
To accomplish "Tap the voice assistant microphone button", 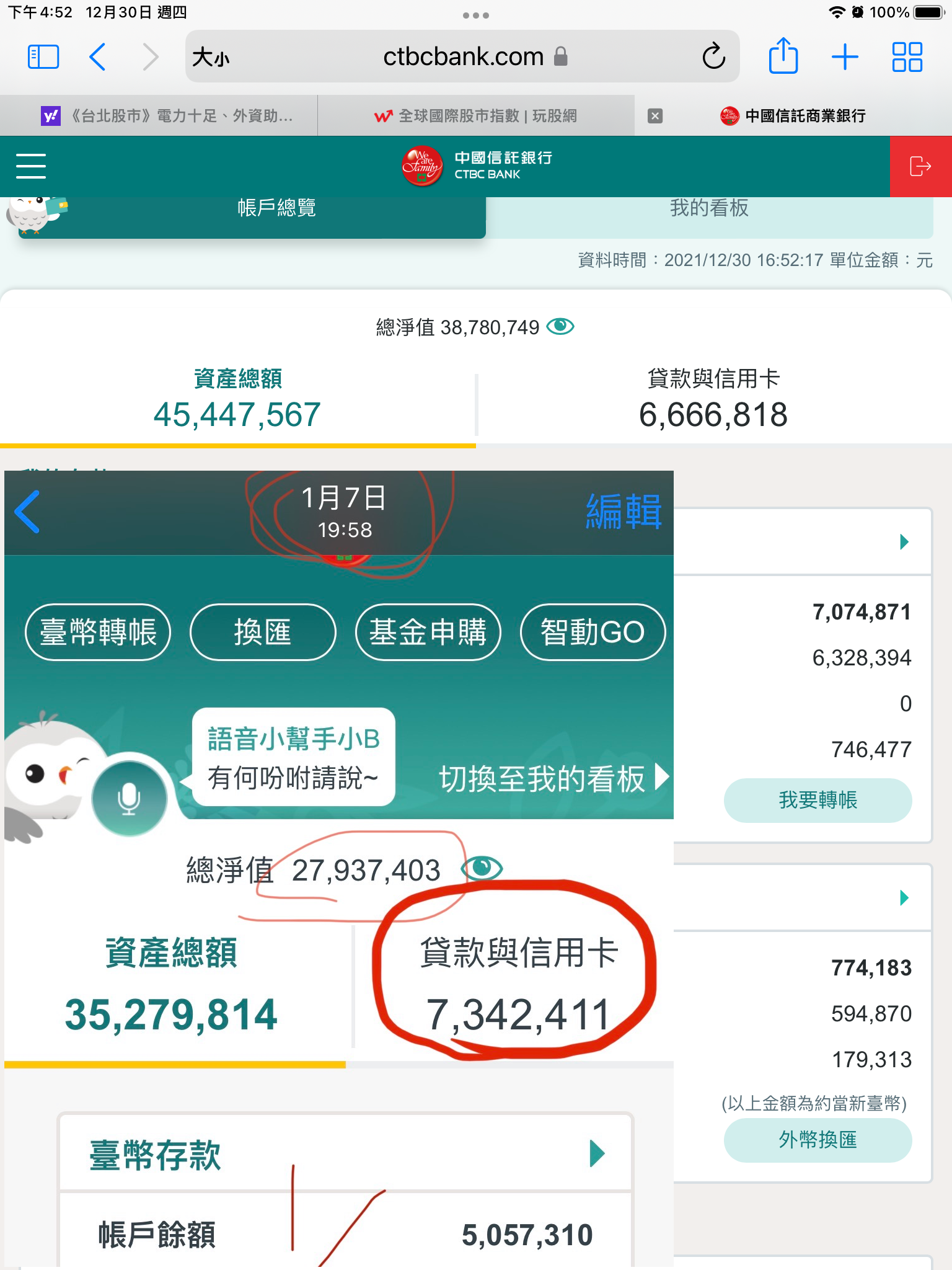I will [x=129, y=798].
